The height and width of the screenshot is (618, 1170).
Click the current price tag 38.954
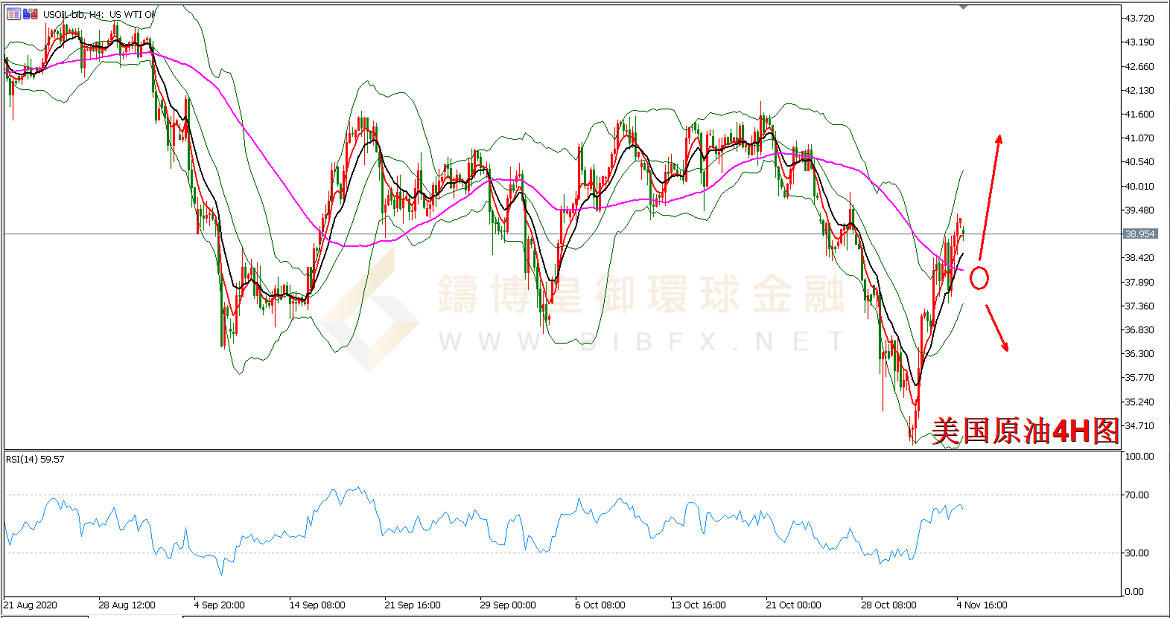tap(1139, 234)
